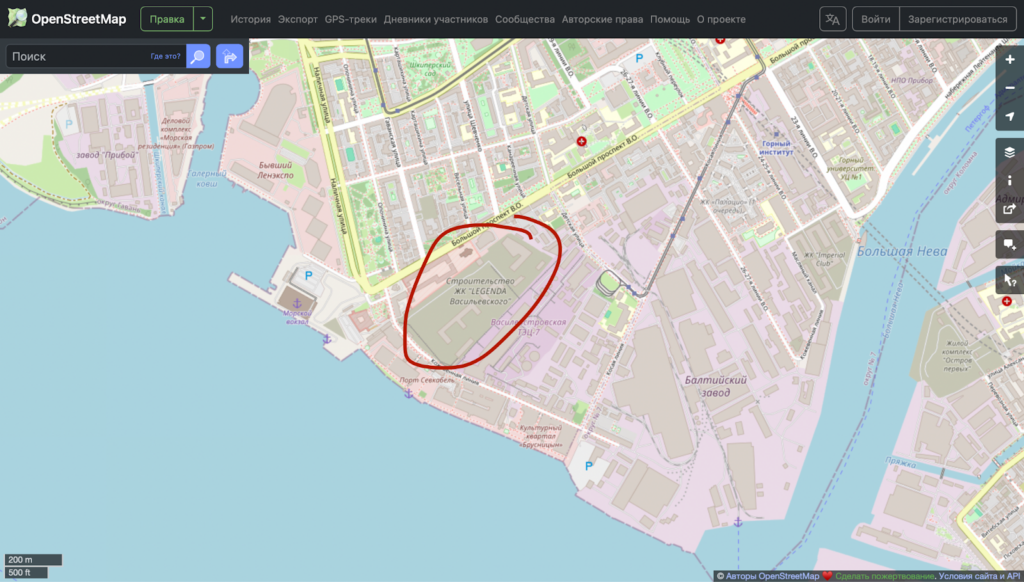Click the OpenStreetMap logo icon
The height and width of the screenshot is (582, 1024).
point(17,19)
